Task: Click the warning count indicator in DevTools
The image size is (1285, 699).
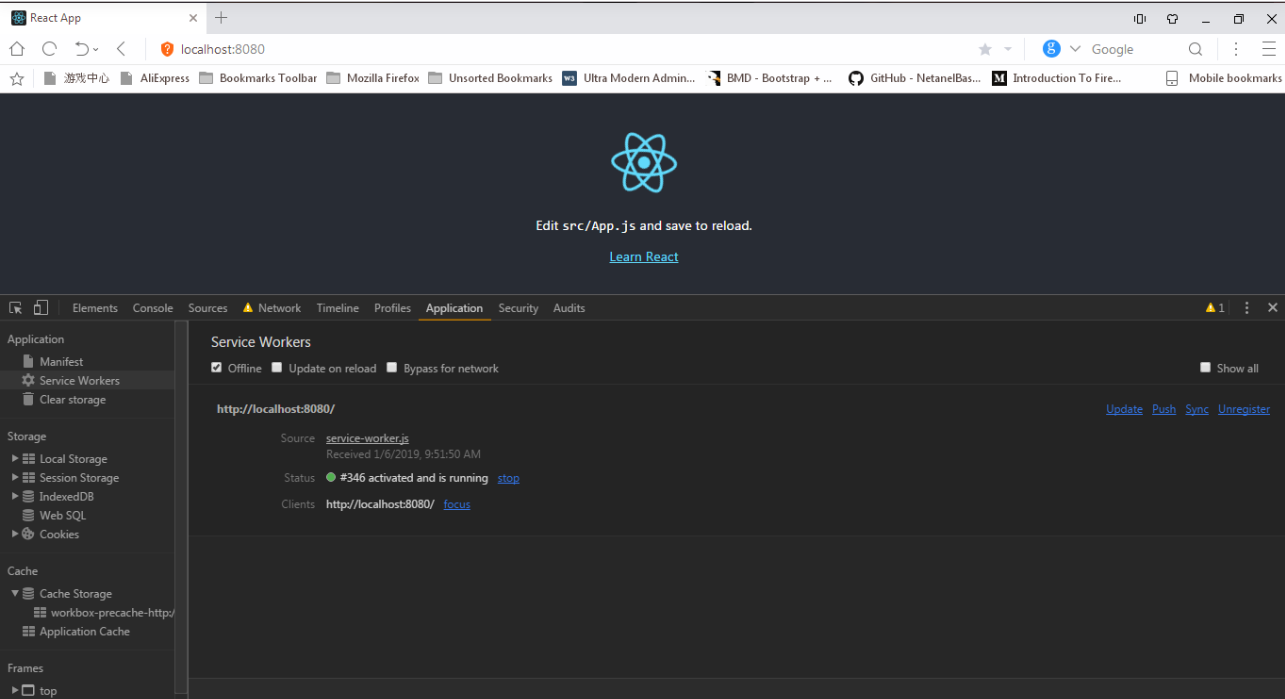Action: [x=1215, y=308]
